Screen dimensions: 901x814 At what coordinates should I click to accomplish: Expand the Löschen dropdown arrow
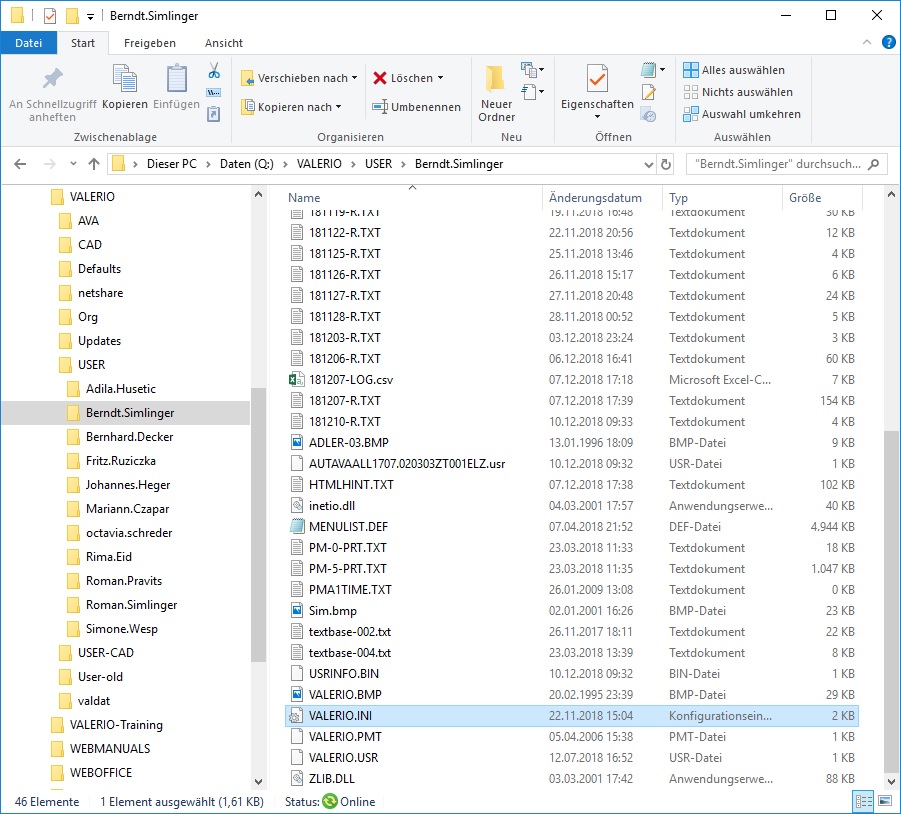click(440, 78)
